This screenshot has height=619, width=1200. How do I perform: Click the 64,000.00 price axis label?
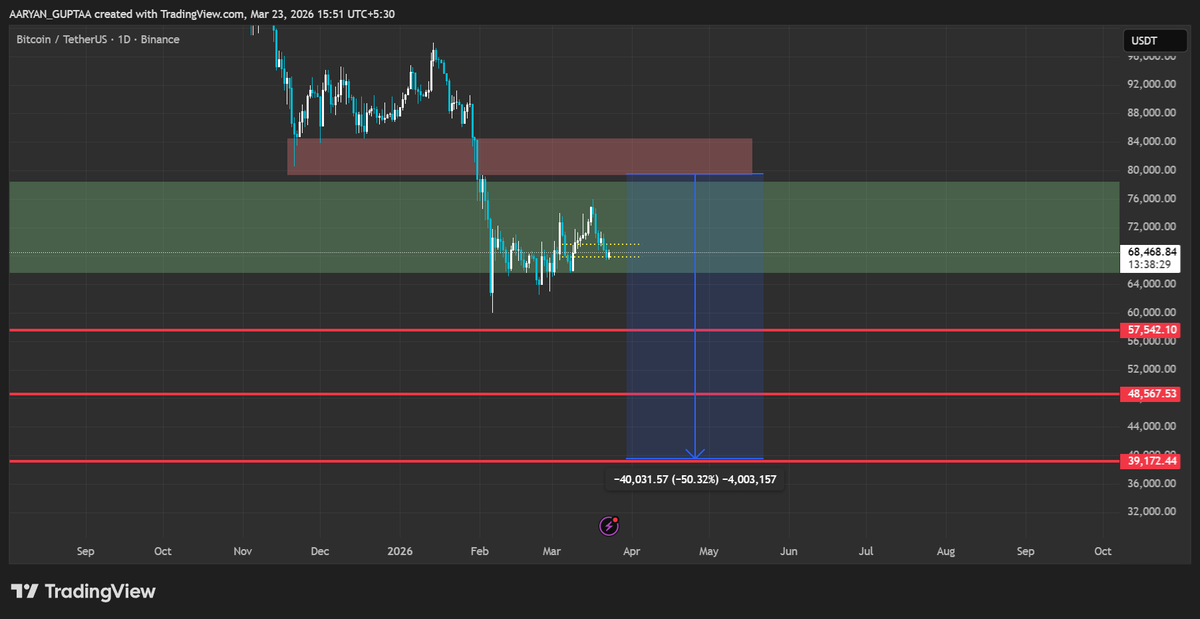1153,284
